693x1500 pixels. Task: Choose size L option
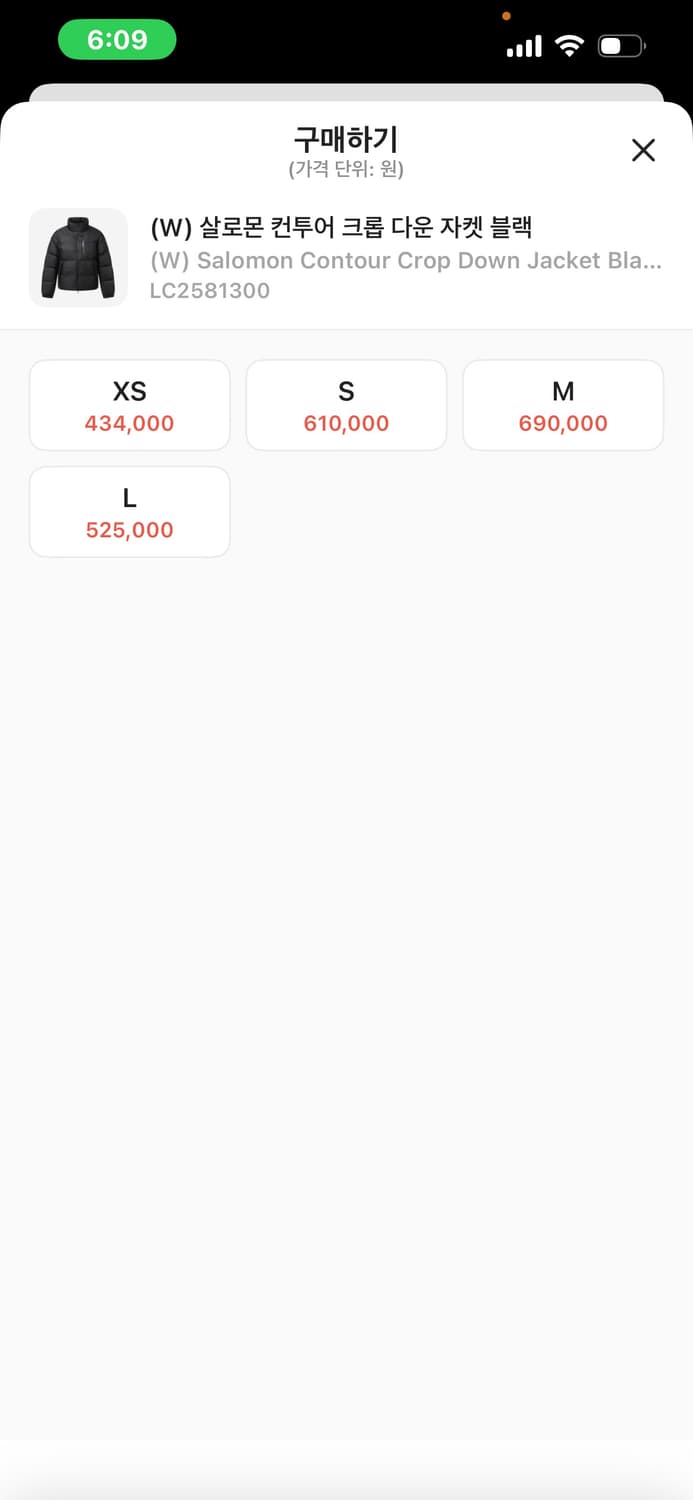coord(130,499)
